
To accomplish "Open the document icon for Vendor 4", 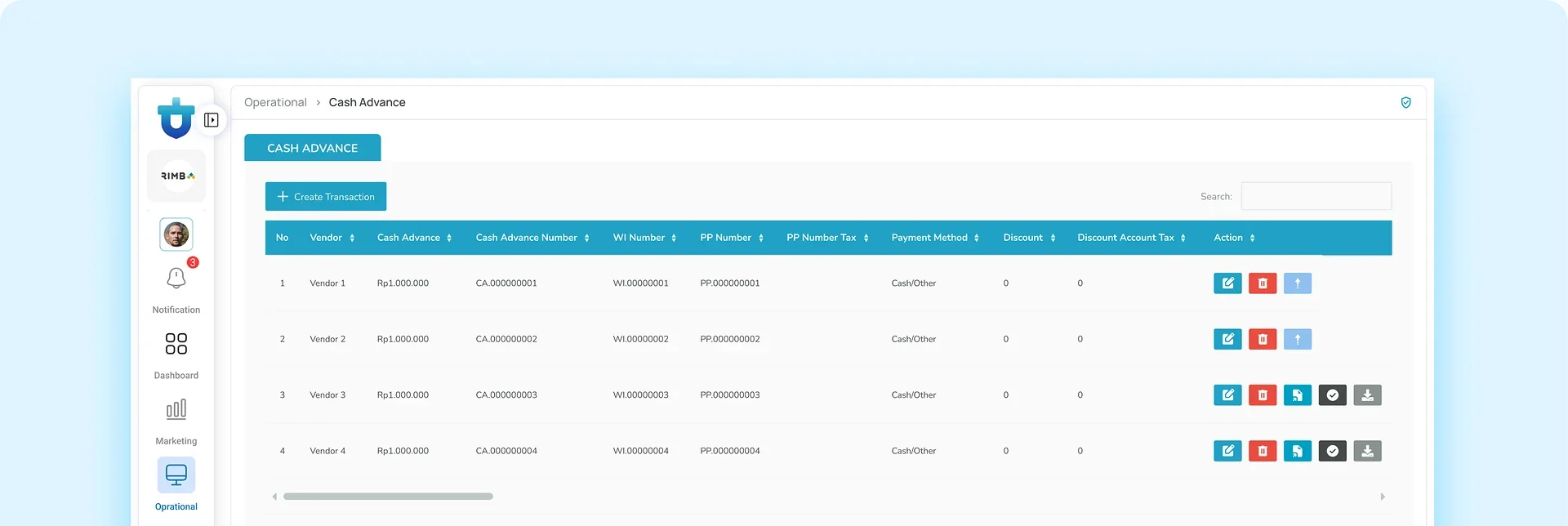I will pyautogui.click(x=1298, y=451).
